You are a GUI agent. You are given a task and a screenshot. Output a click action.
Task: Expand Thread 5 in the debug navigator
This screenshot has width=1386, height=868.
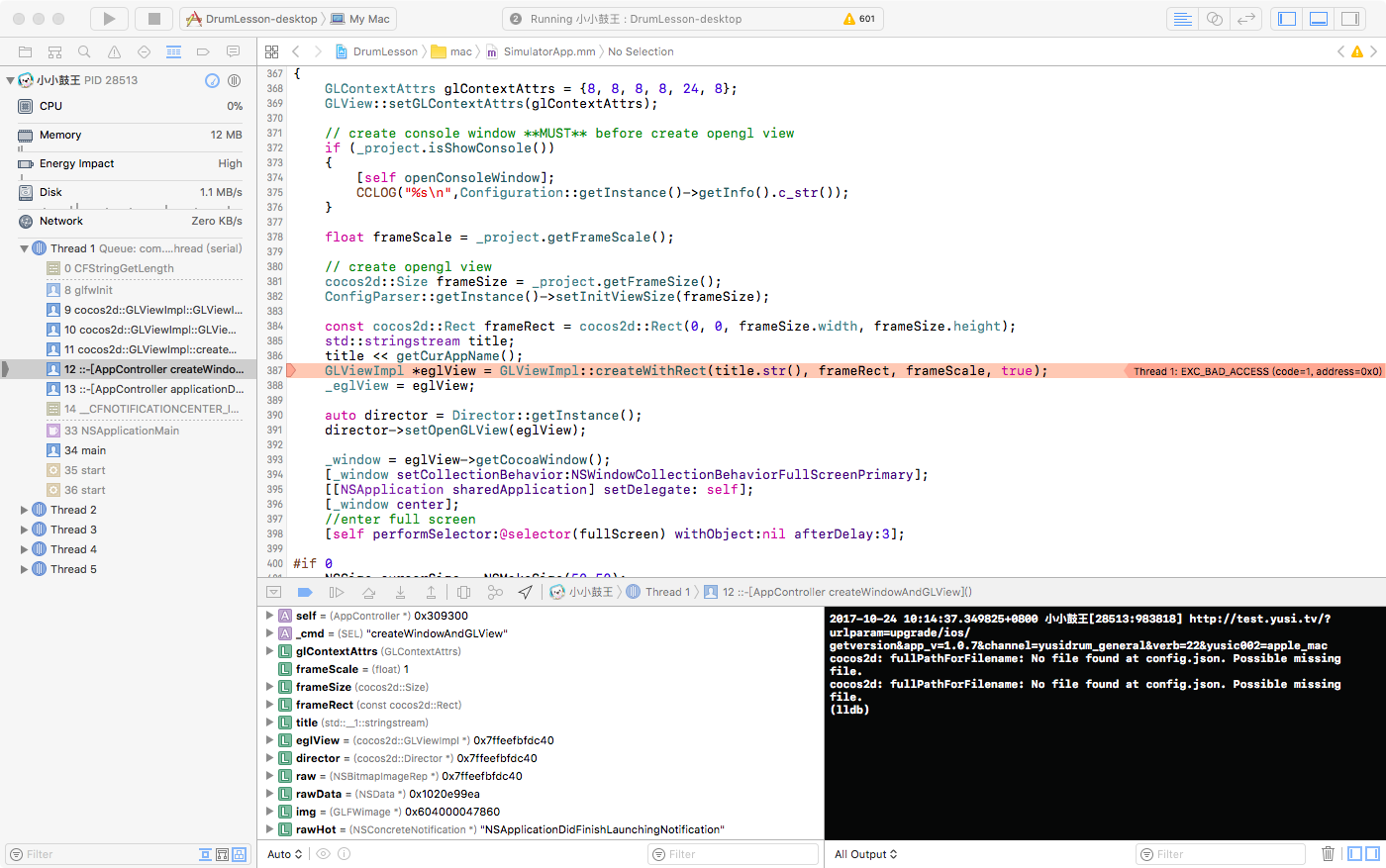click(x=25, y=569)
